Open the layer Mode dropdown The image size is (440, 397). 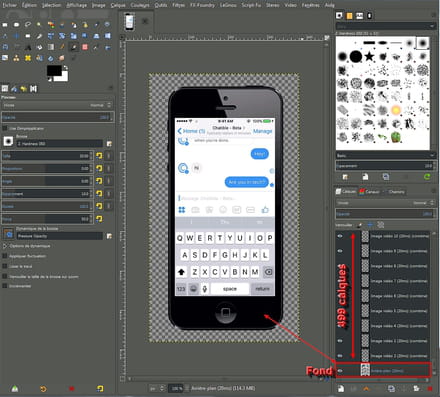coord(385,203)
